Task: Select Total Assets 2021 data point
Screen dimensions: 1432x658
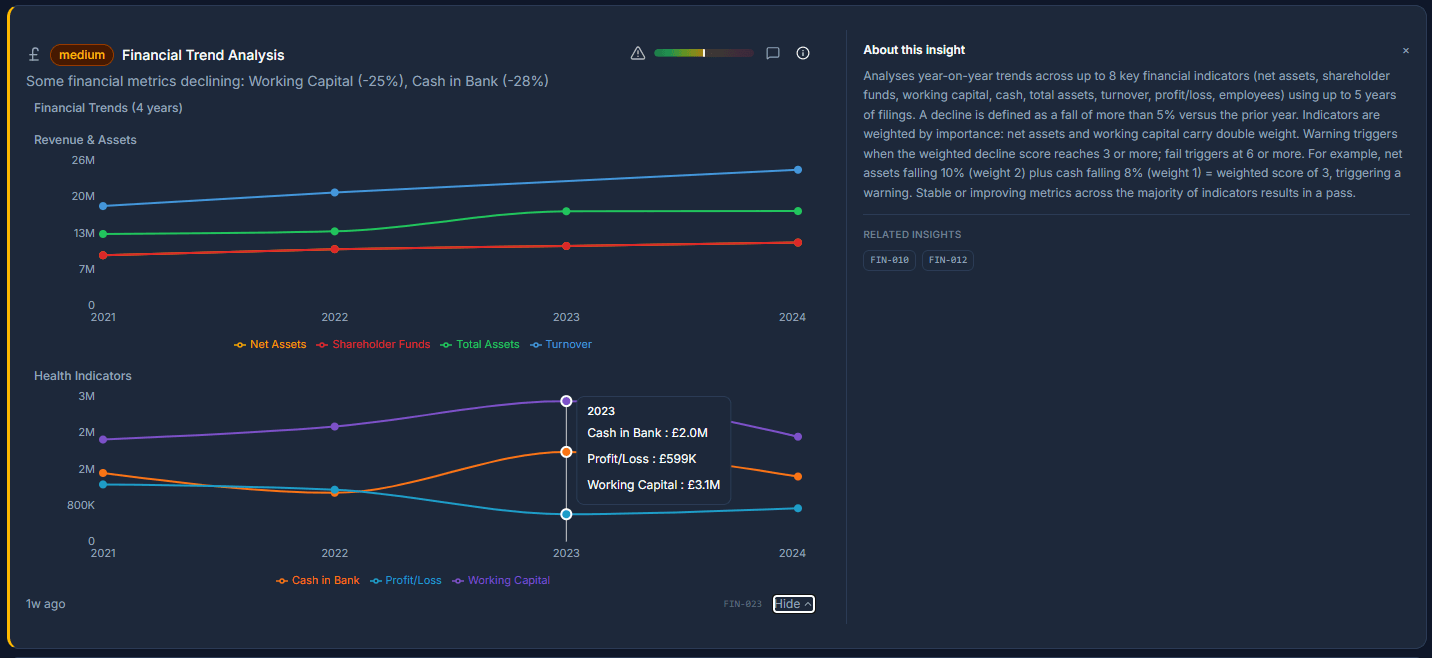Action: [x=103, y=234]
